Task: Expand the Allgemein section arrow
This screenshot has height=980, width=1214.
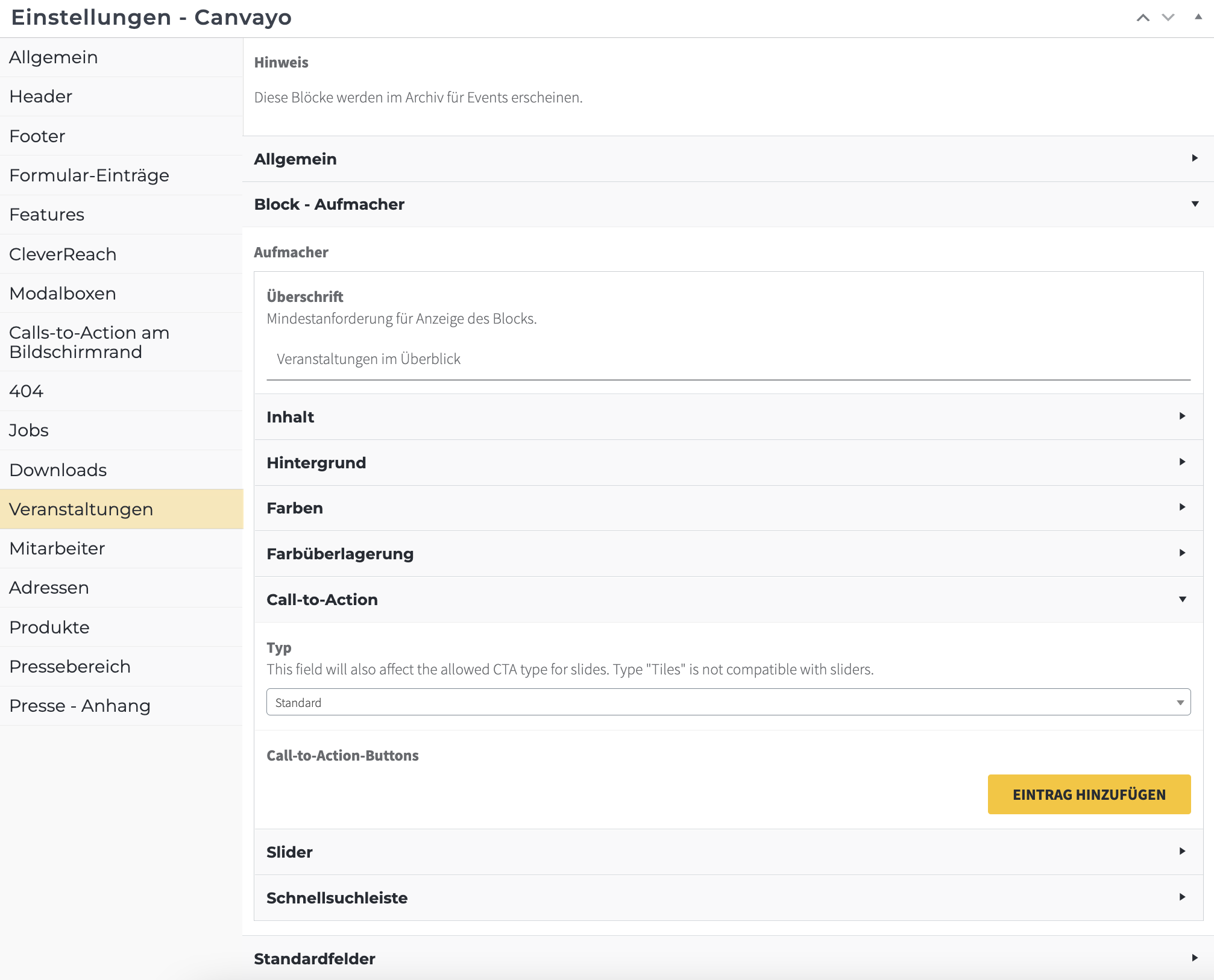Action: point(1195,159)
